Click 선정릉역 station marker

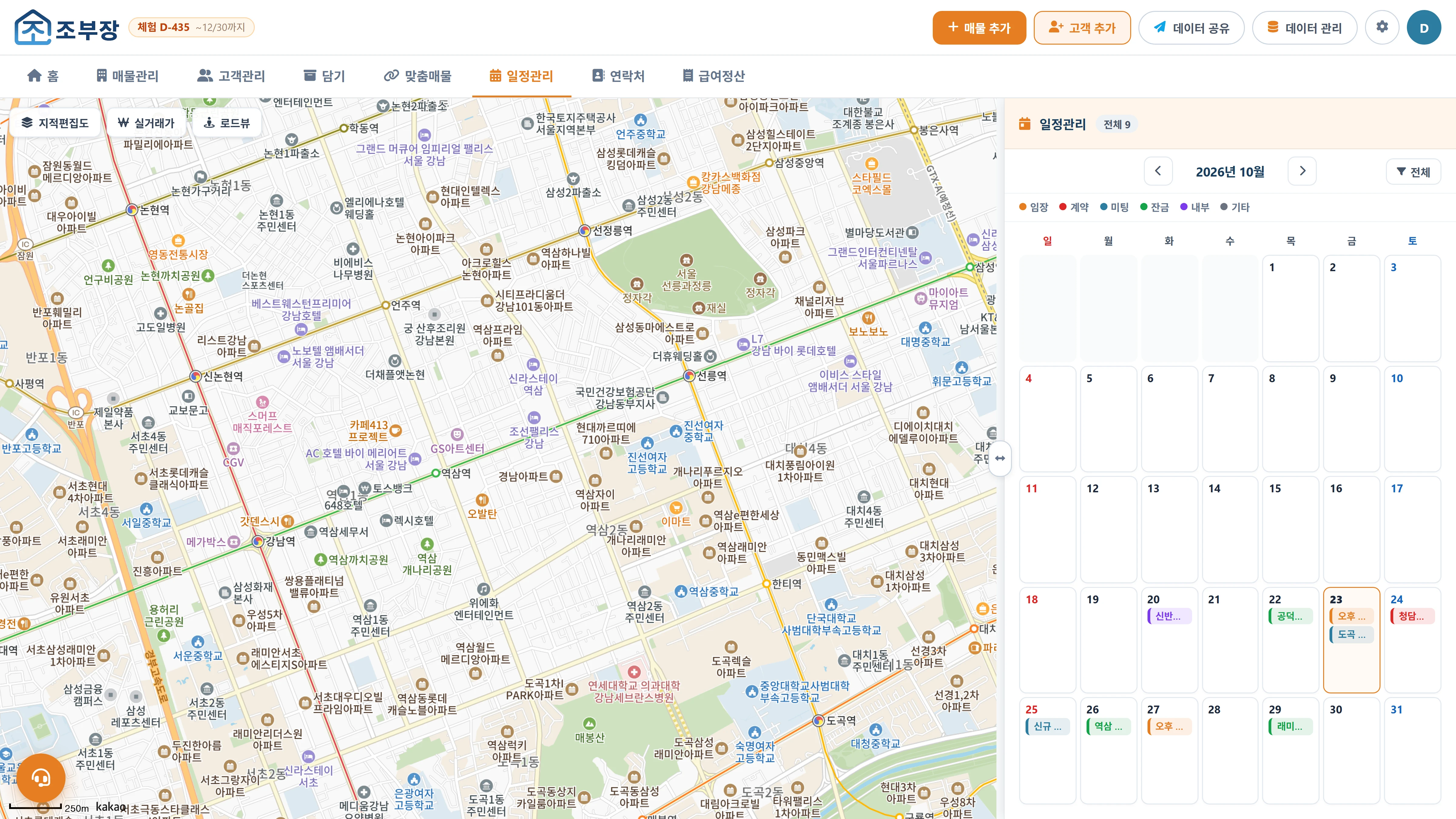pyautogui.click(x=585, y=231)
